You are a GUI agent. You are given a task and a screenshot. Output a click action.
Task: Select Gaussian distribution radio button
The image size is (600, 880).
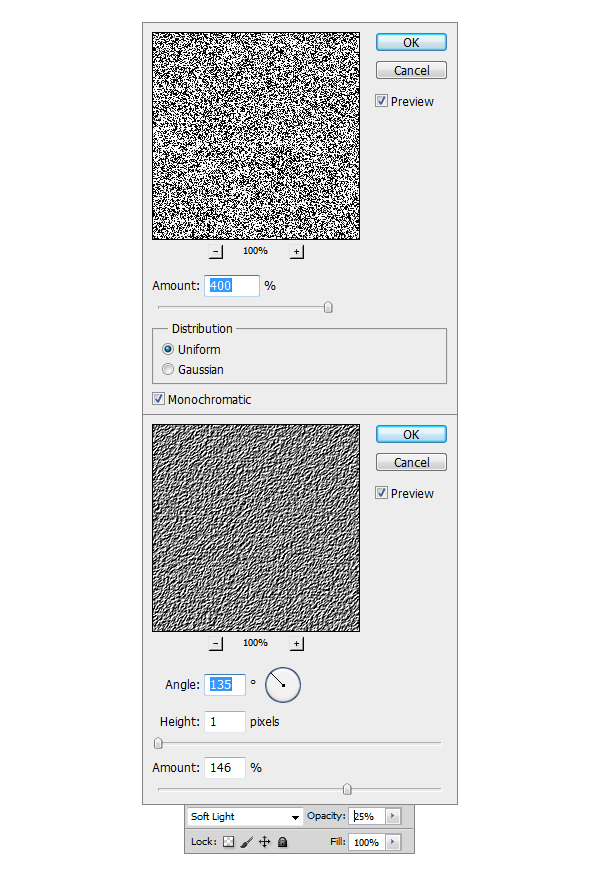tap(167, 369)
